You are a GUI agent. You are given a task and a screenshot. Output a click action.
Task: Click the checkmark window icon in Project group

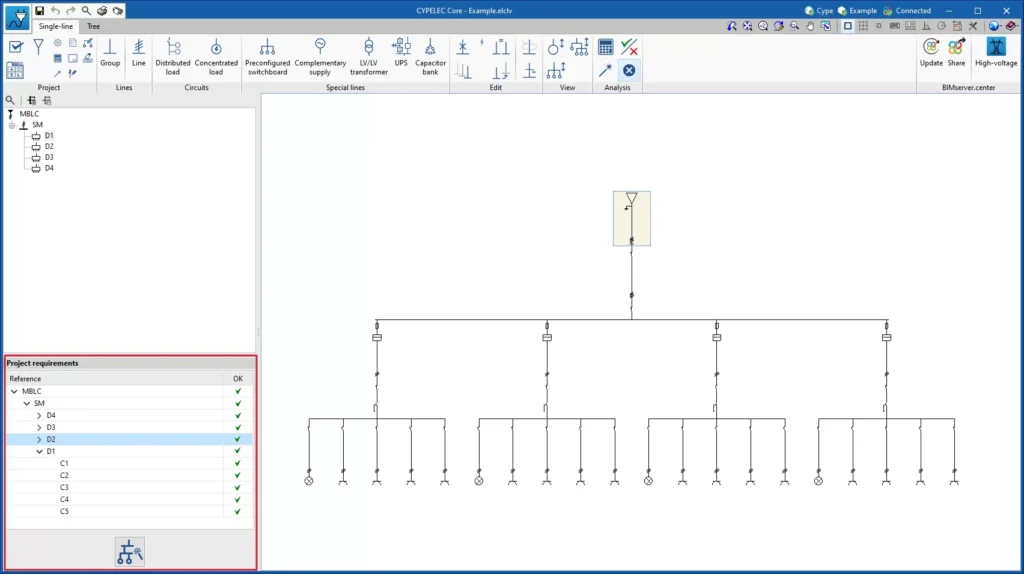point(16,47)
